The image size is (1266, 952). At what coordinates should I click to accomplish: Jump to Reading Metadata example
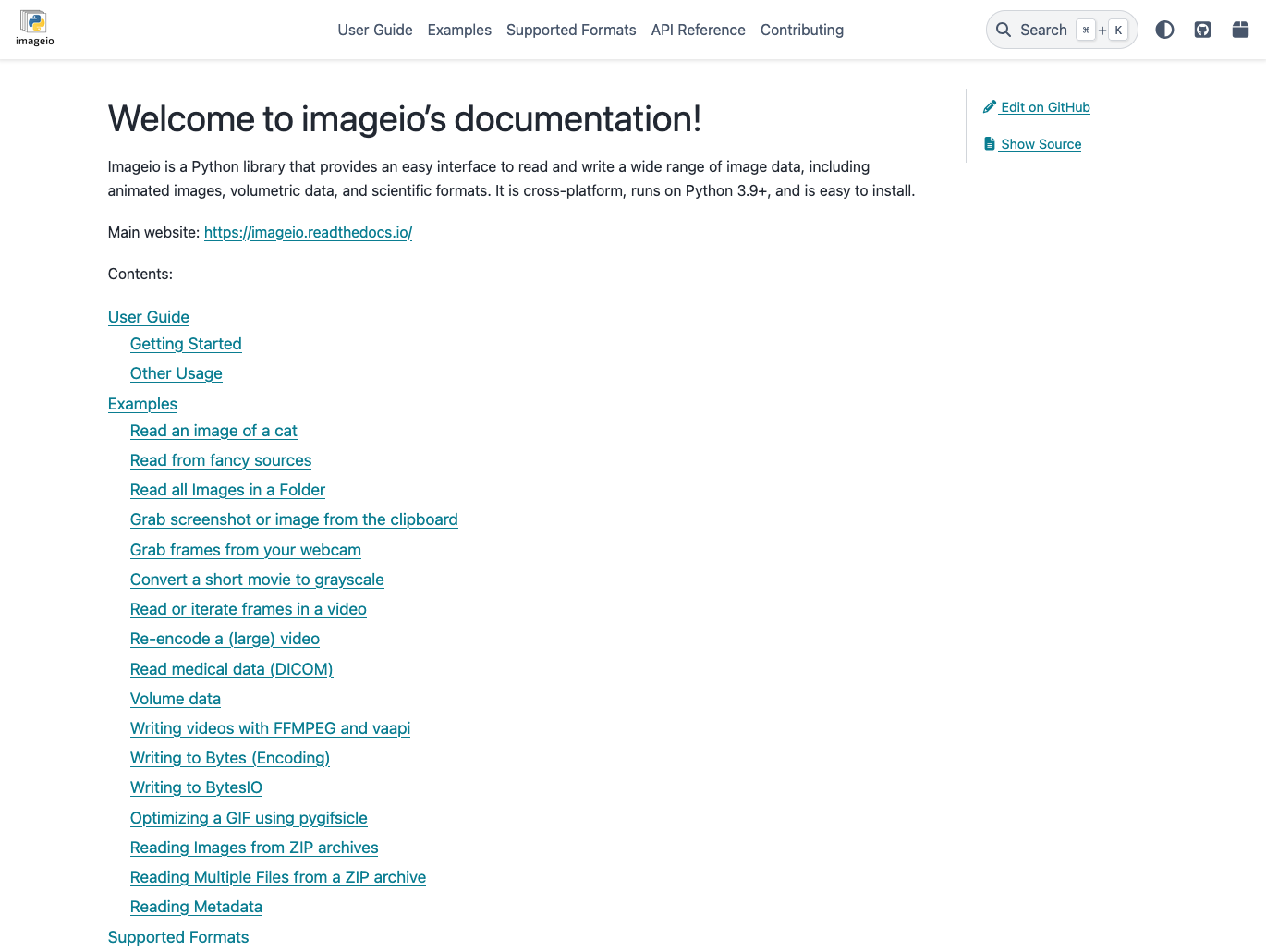click(x=196, y=907)
